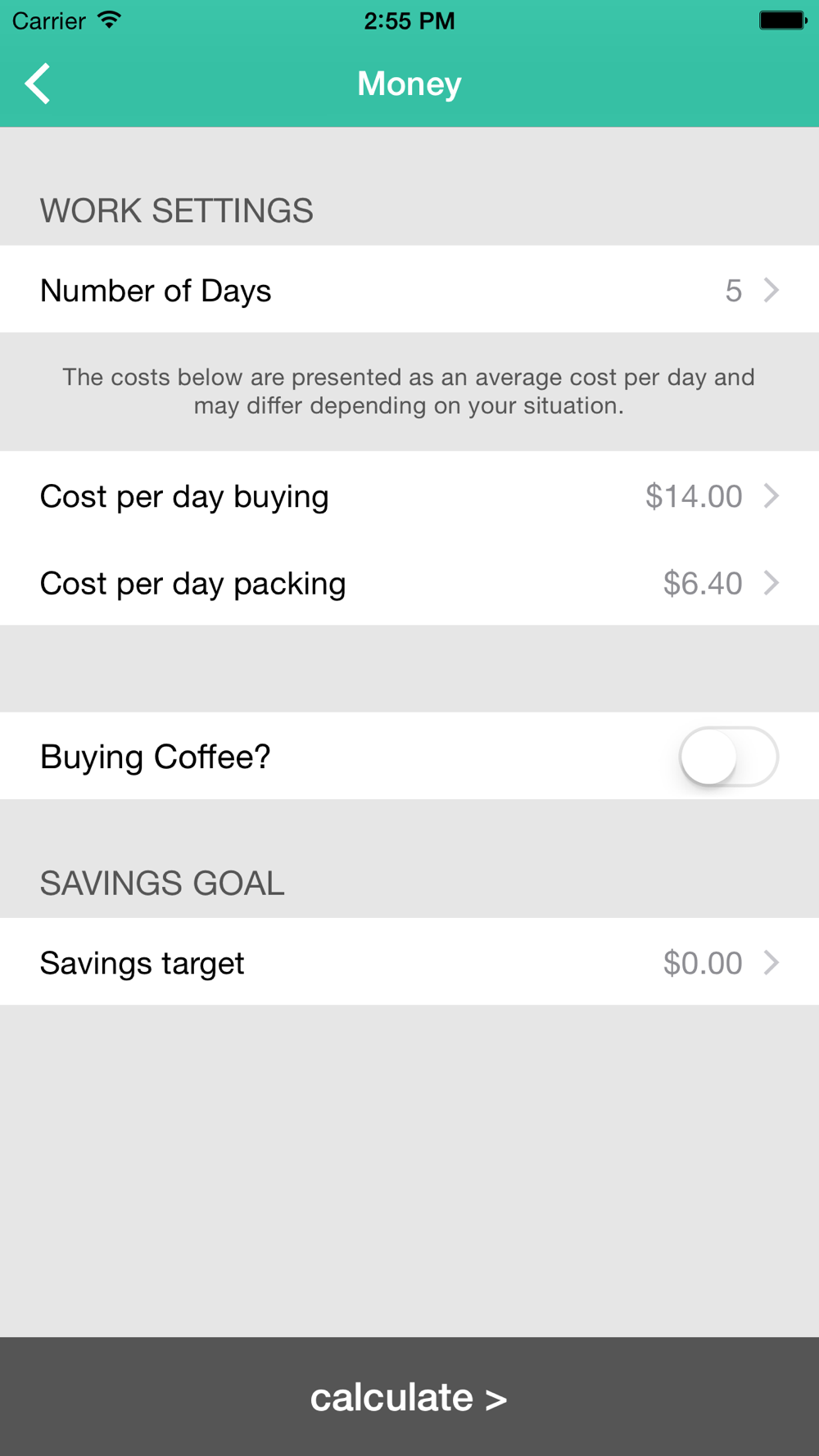Tap the Money title in header
819x1456 pixels.
(x=409, y=84)
